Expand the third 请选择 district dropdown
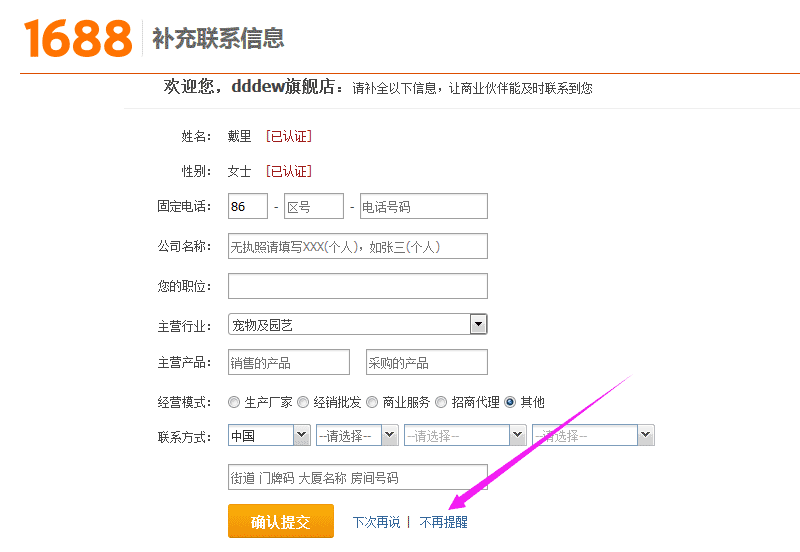The width and height of the screenshot is (800, 552). [593, 436]
